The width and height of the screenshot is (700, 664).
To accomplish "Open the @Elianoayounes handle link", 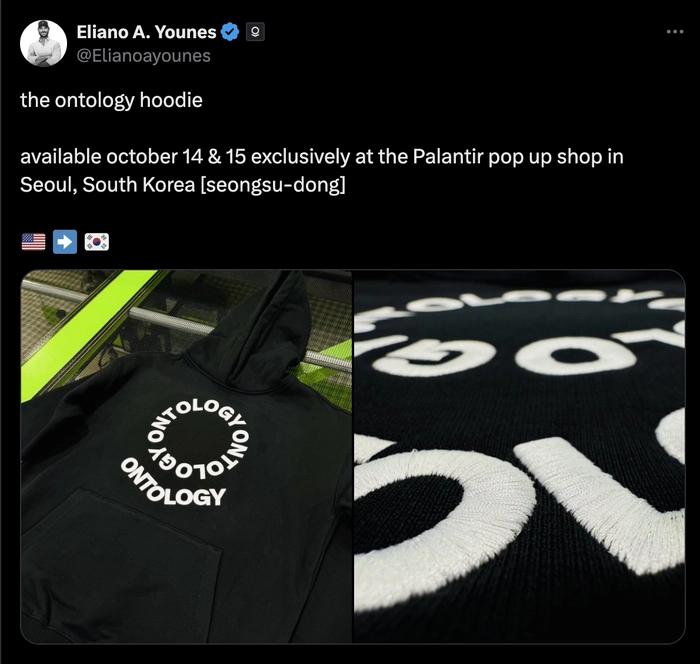I will tap(144, 56).
